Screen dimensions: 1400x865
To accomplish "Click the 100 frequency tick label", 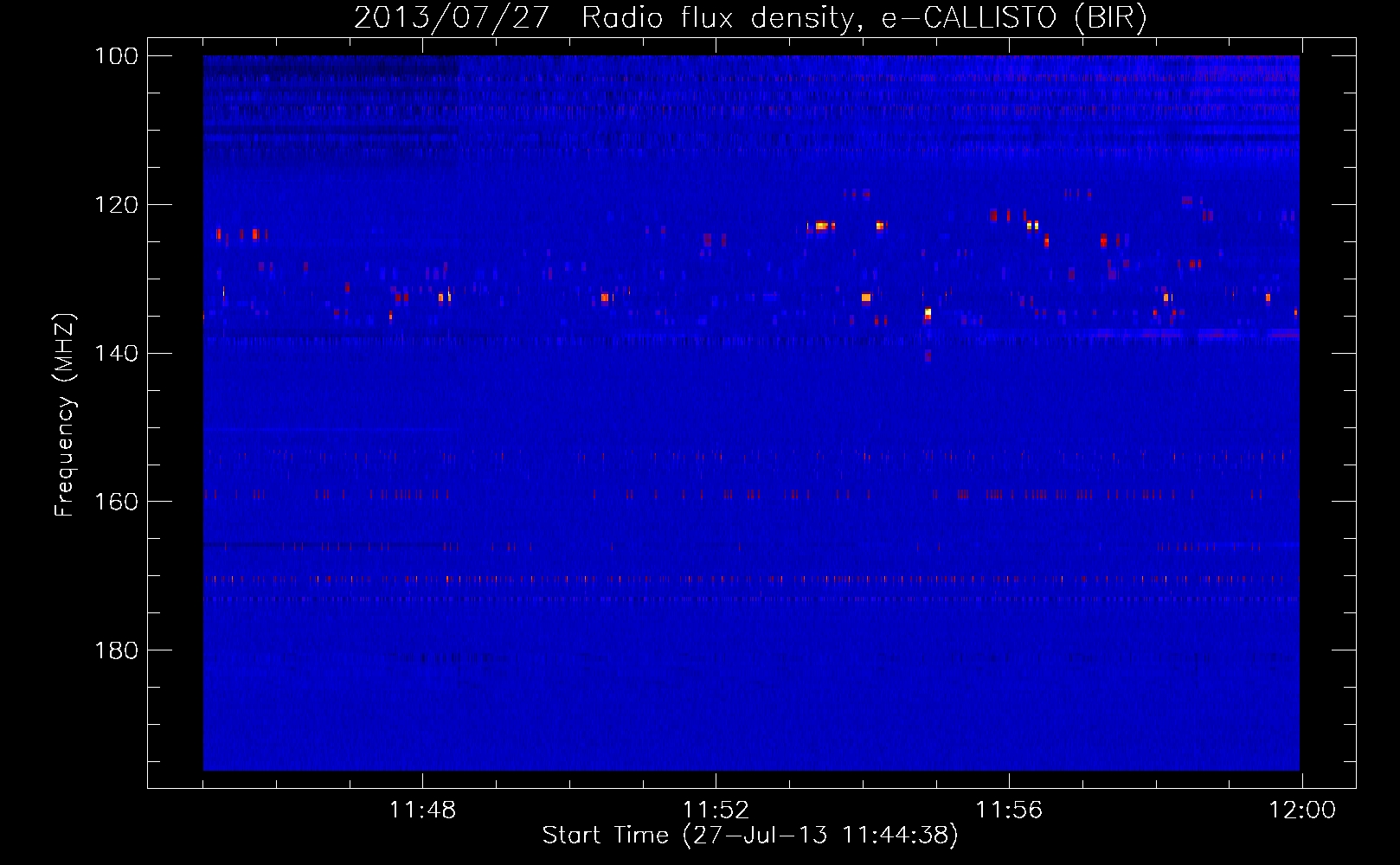I will coord(116,56).
